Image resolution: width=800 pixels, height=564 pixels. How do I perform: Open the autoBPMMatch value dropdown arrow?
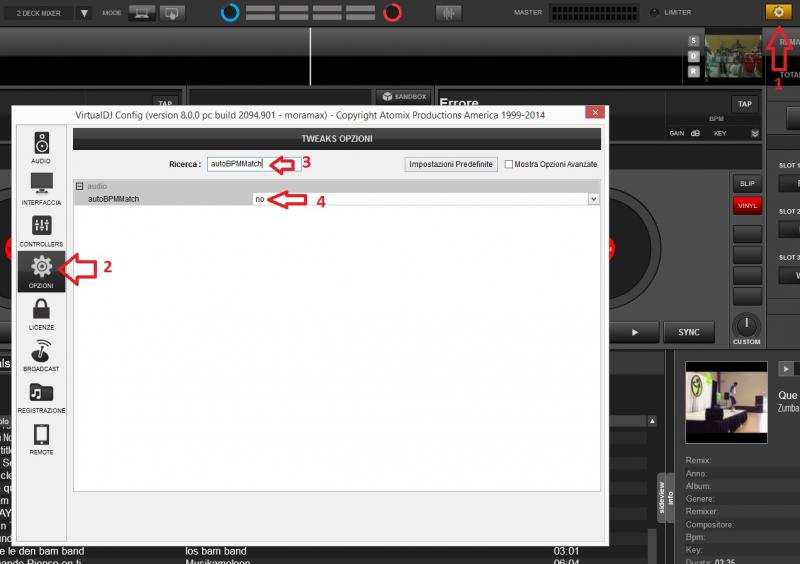(x=593, y=199)
